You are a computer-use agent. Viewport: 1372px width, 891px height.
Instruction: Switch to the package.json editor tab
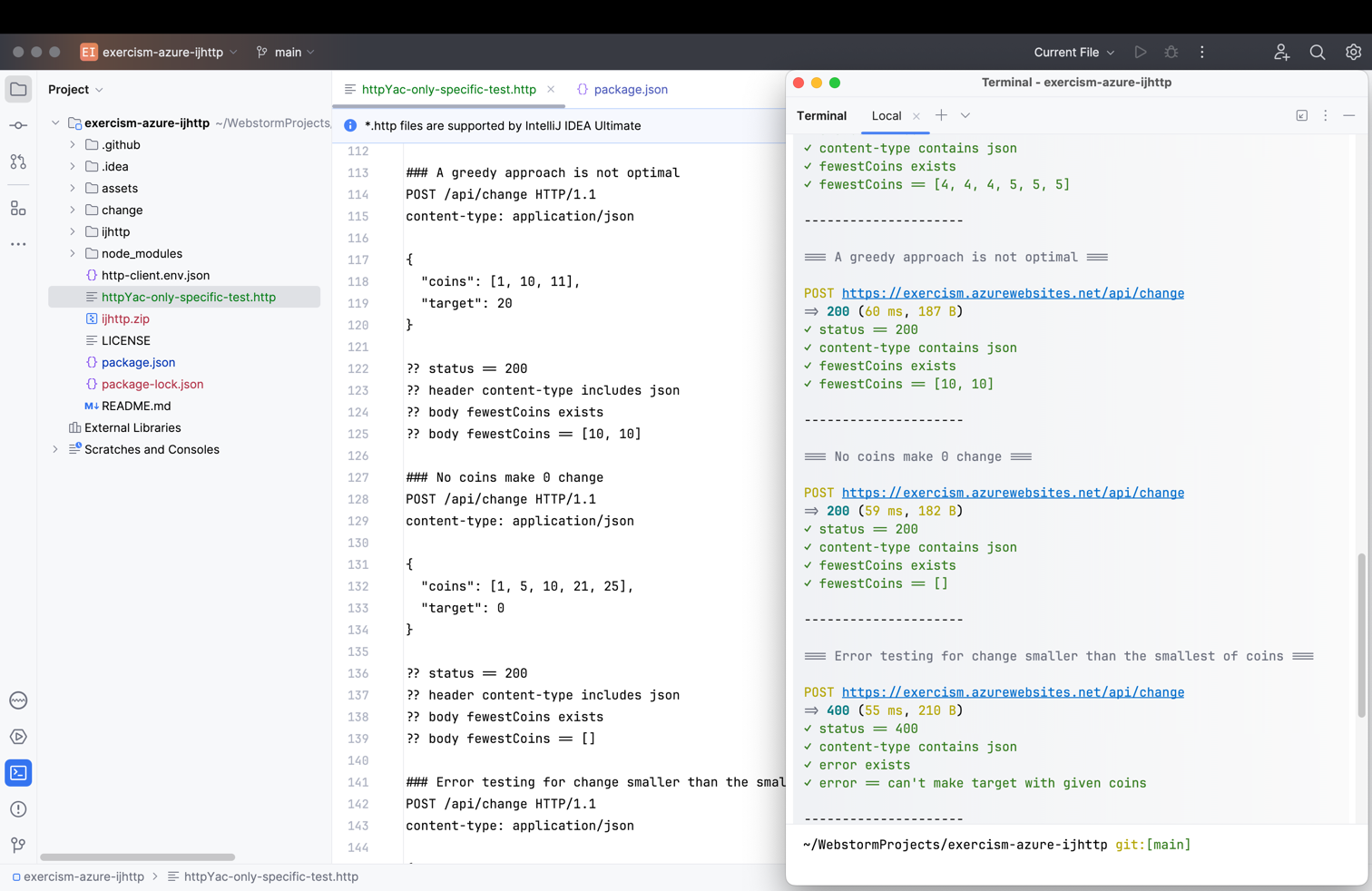(x=622, y=89)
